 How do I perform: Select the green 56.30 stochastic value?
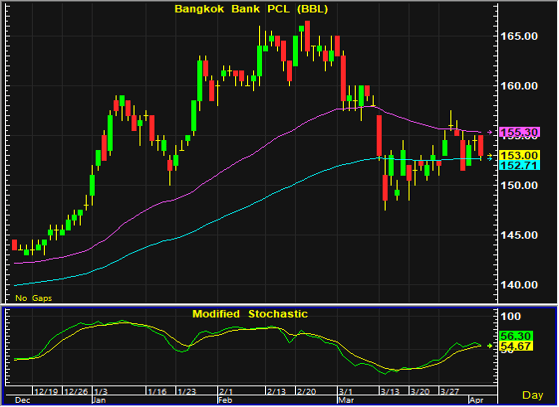[516, 336]
